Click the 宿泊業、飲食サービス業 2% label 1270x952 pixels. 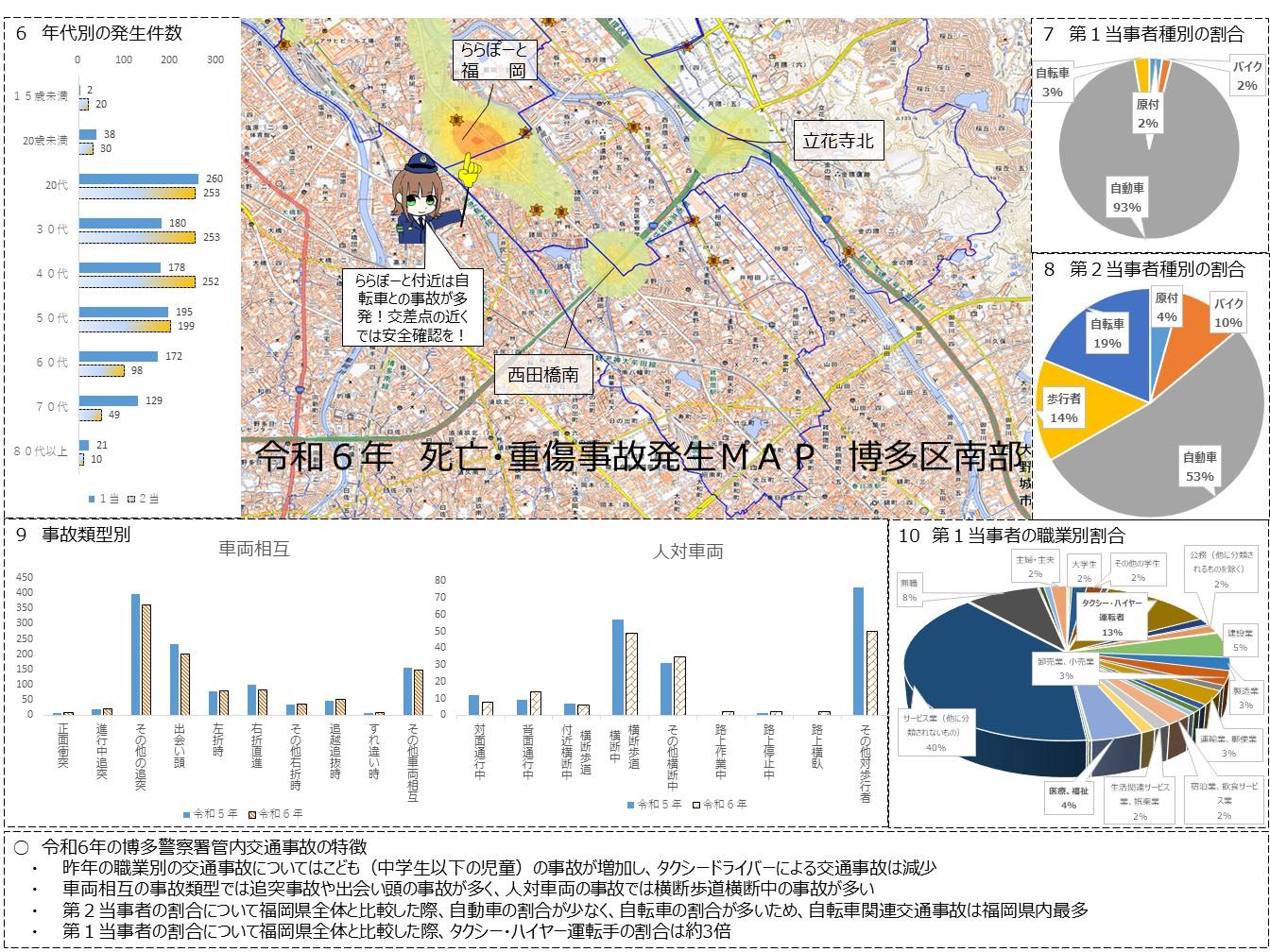click(x=1224, y=800)
